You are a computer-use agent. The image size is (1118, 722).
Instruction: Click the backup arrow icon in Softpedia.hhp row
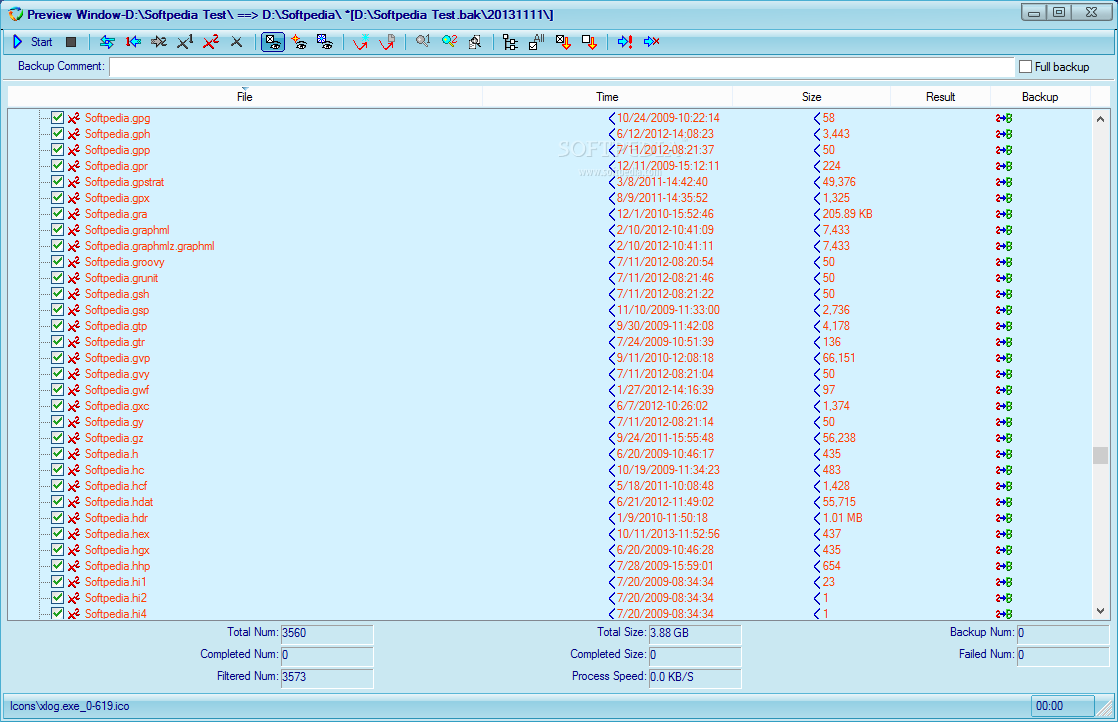[1004, 567]
